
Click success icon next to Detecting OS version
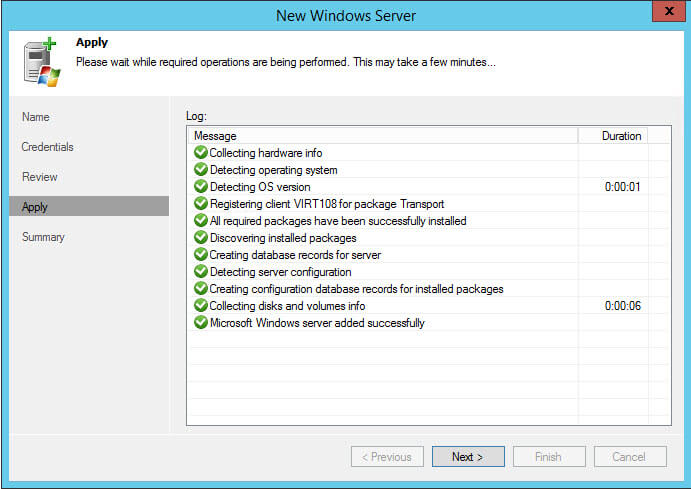pyautogui.click(x=200, y=187)
